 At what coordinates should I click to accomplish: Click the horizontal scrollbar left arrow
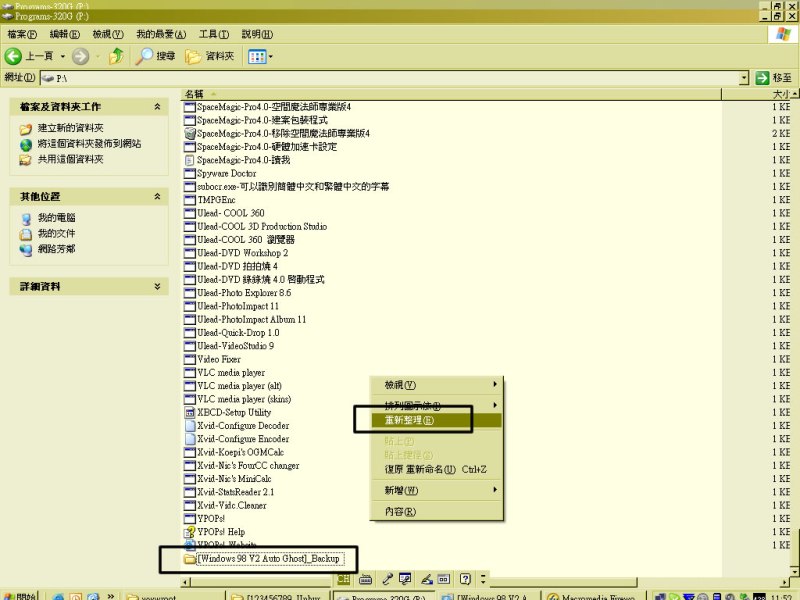tap(186, 582)
